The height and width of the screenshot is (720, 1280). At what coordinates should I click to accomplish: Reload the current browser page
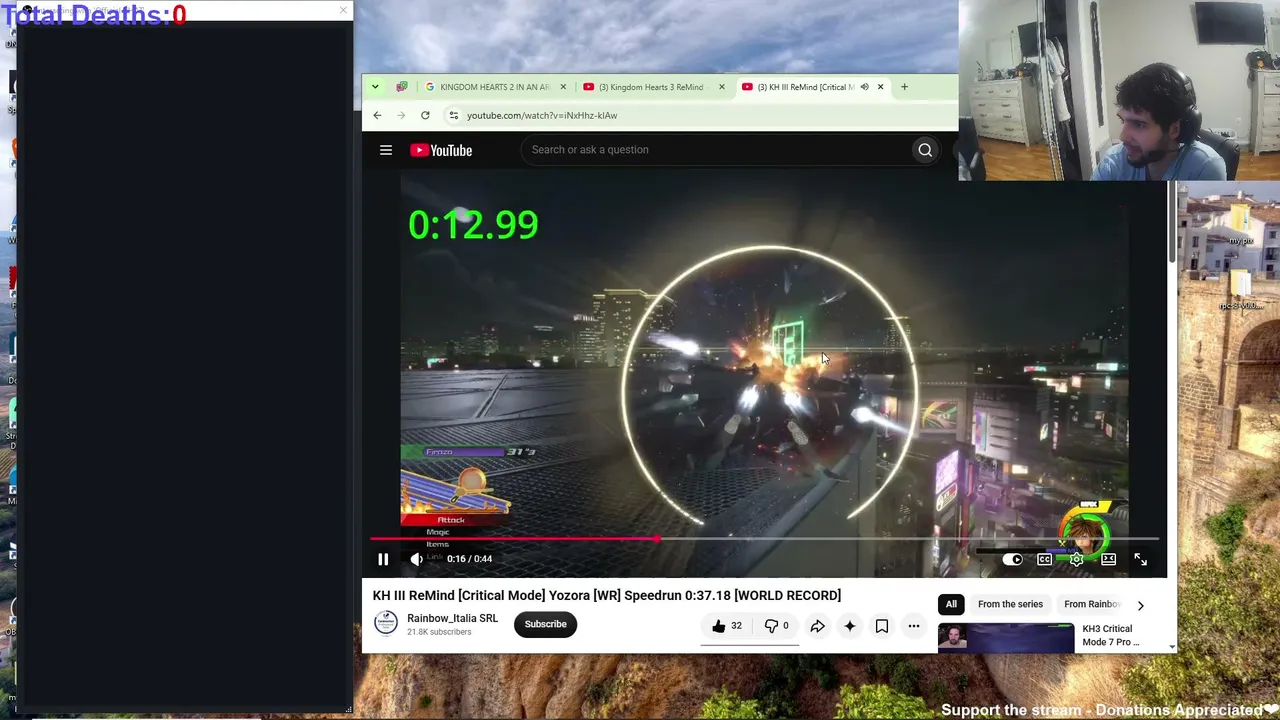[x=425, y=115]
